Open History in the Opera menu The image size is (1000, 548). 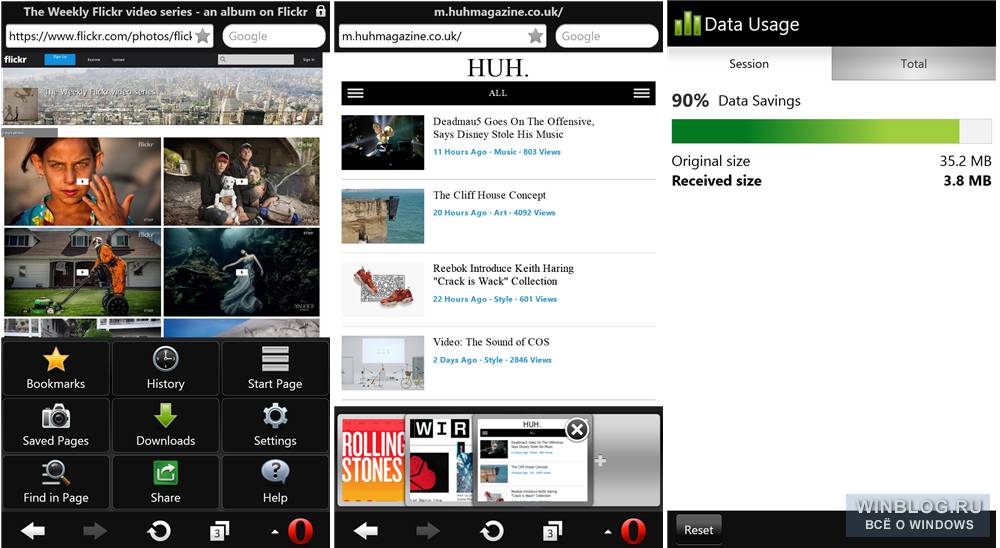coord(165,368)
